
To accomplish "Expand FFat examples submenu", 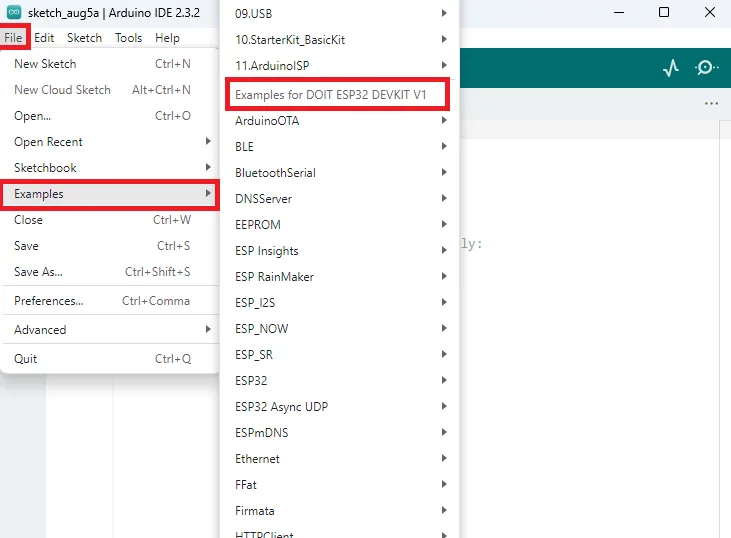I will point(340,485).
